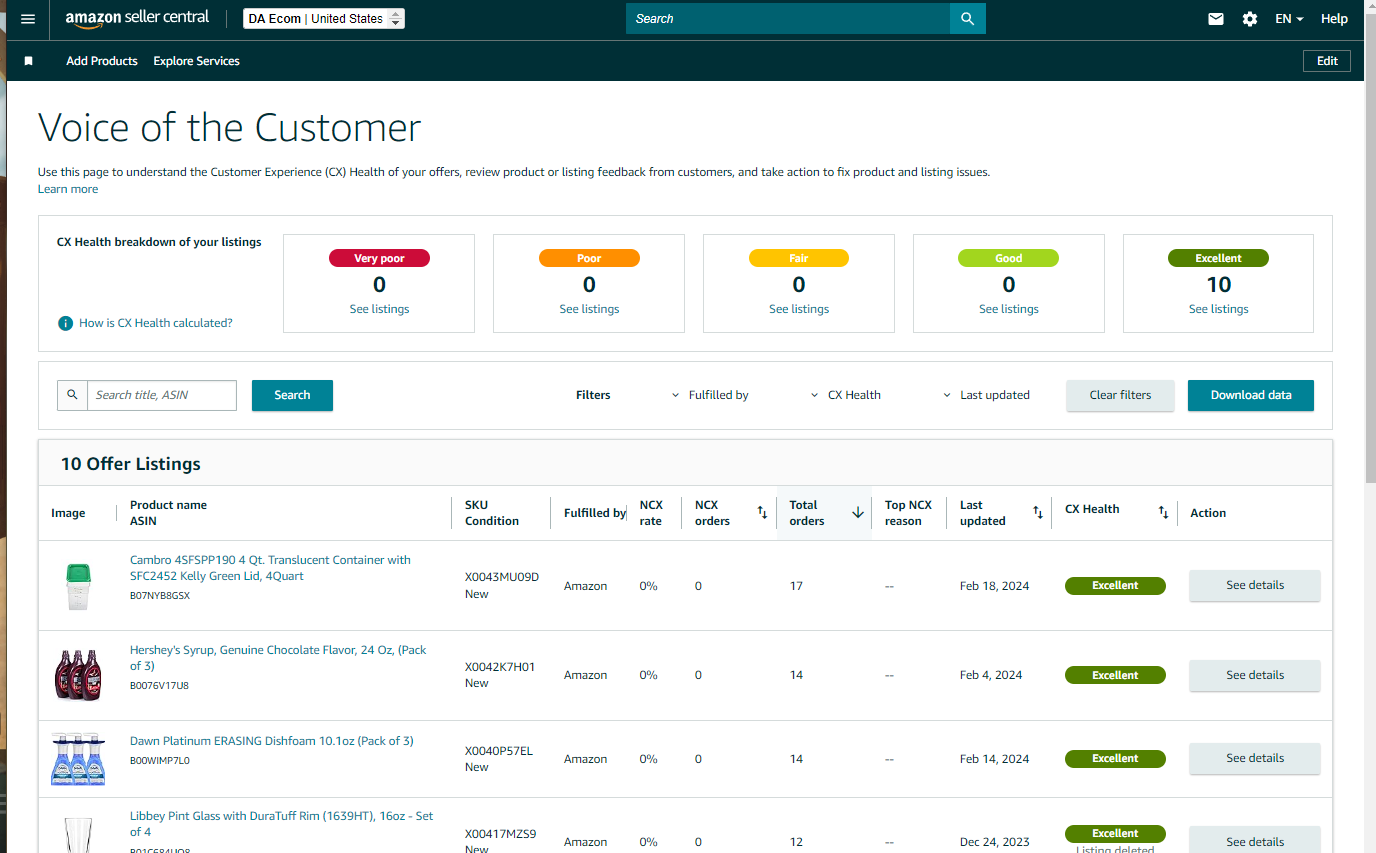
Task: Open the EN language dropdown
Action: (1289, 19)
